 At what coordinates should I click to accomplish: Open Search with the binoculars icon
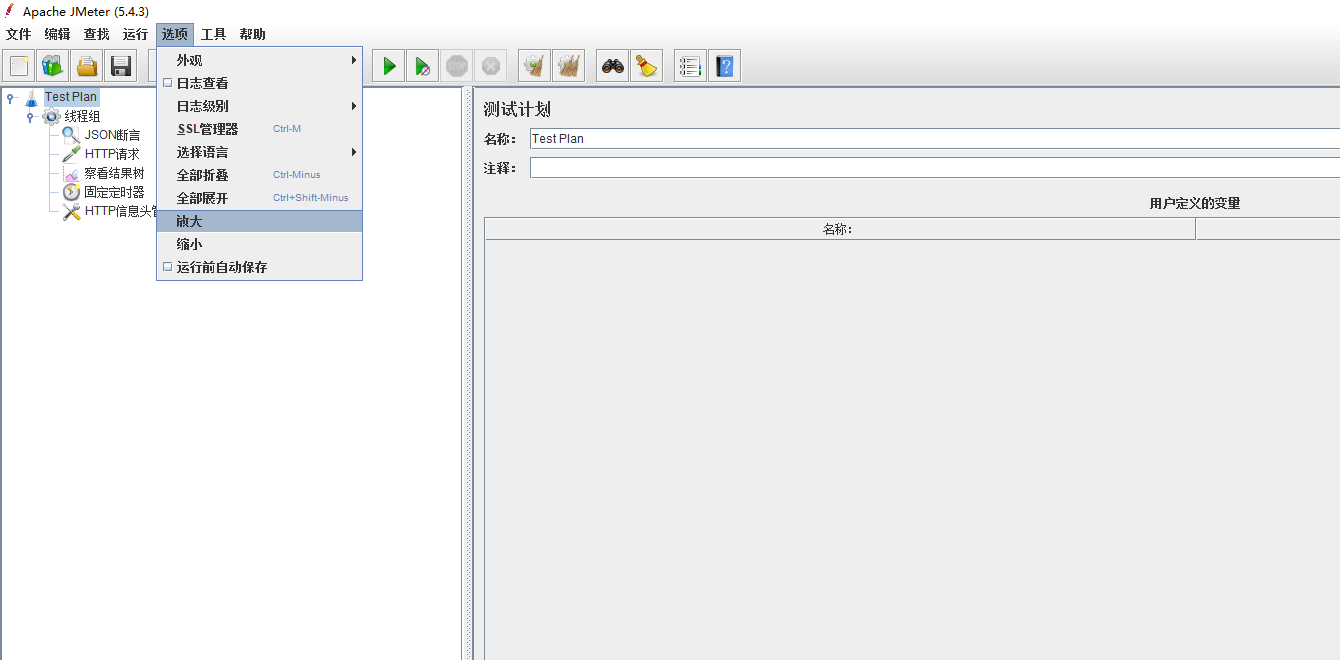click(x=613, y=66)
